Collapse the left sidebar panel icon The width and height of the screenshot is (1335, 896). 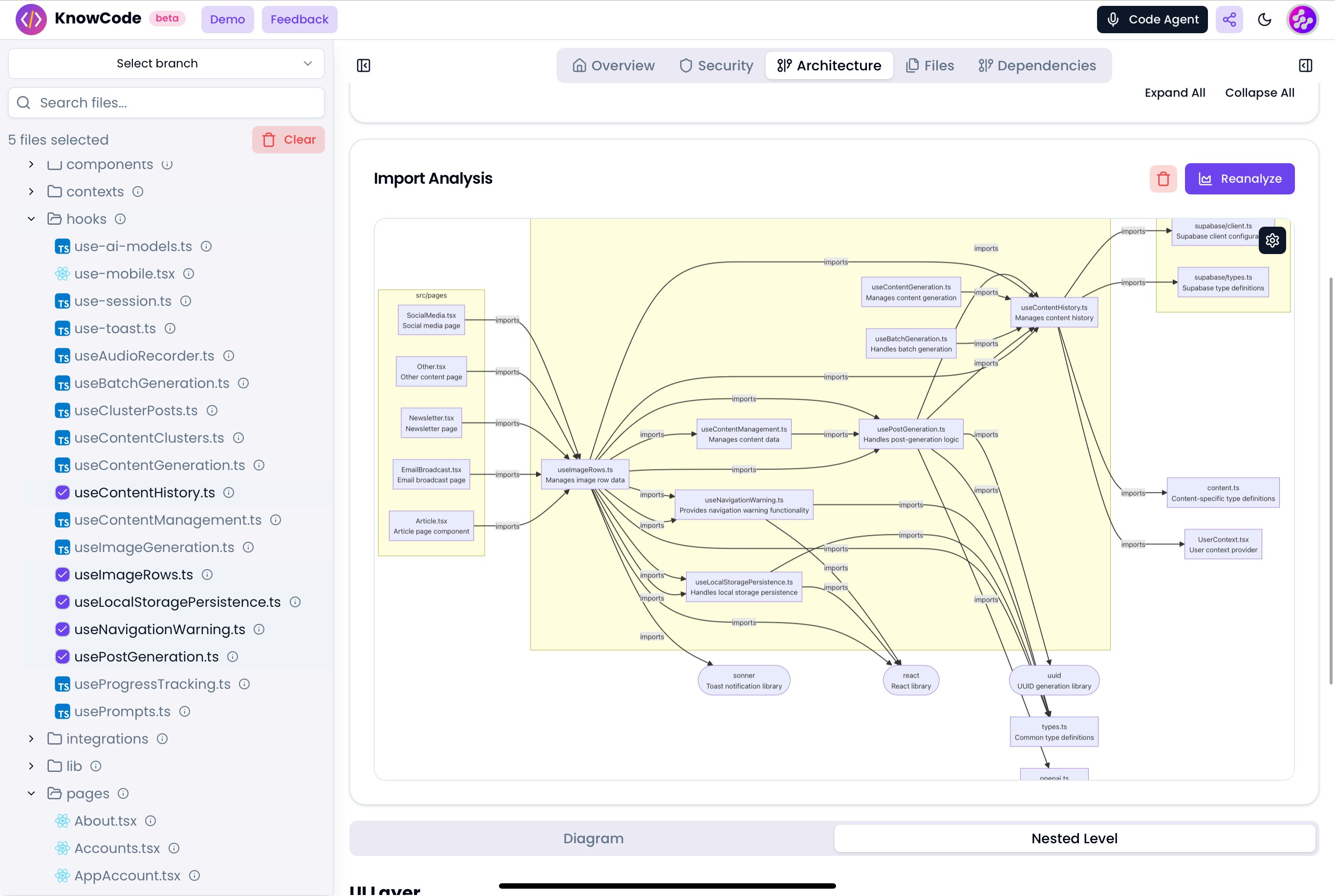(x=364, y=66)
